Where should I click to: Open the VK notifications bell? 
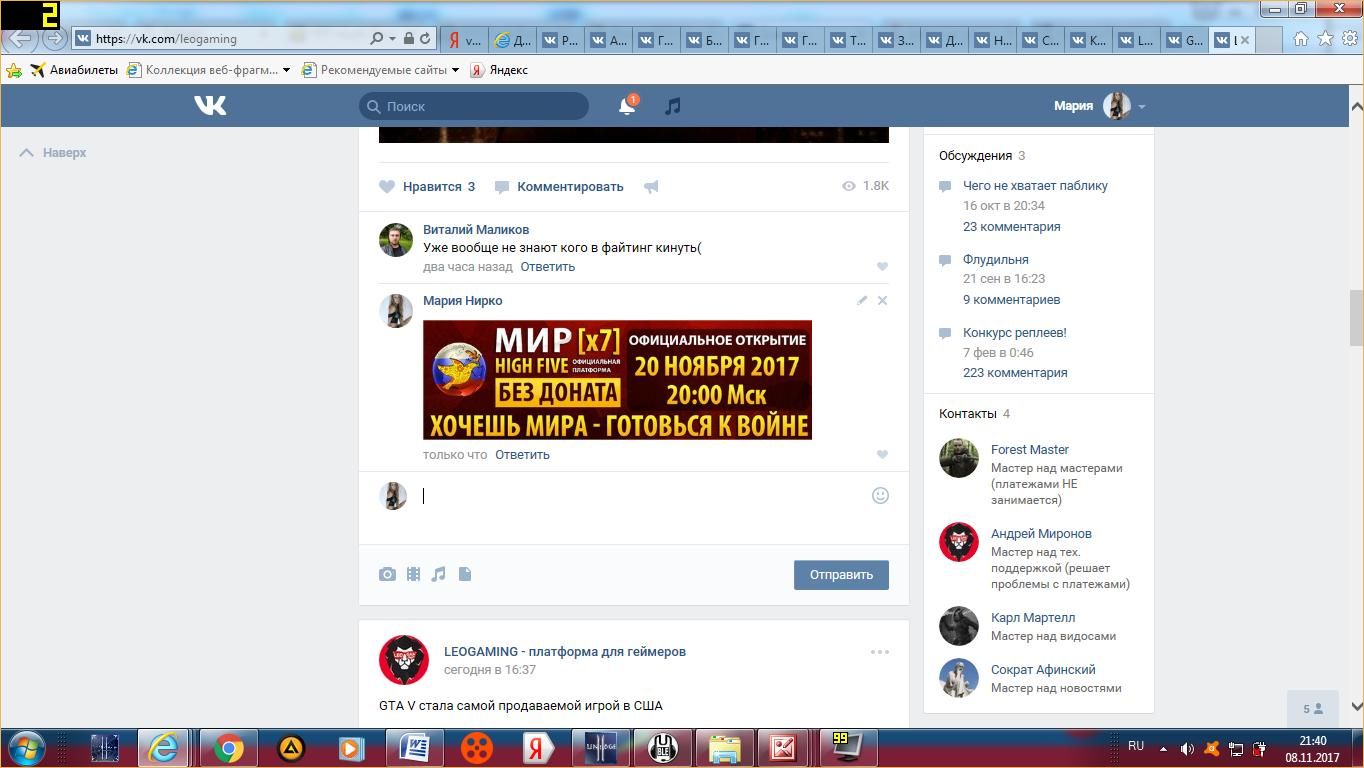(x=627, y=105)
